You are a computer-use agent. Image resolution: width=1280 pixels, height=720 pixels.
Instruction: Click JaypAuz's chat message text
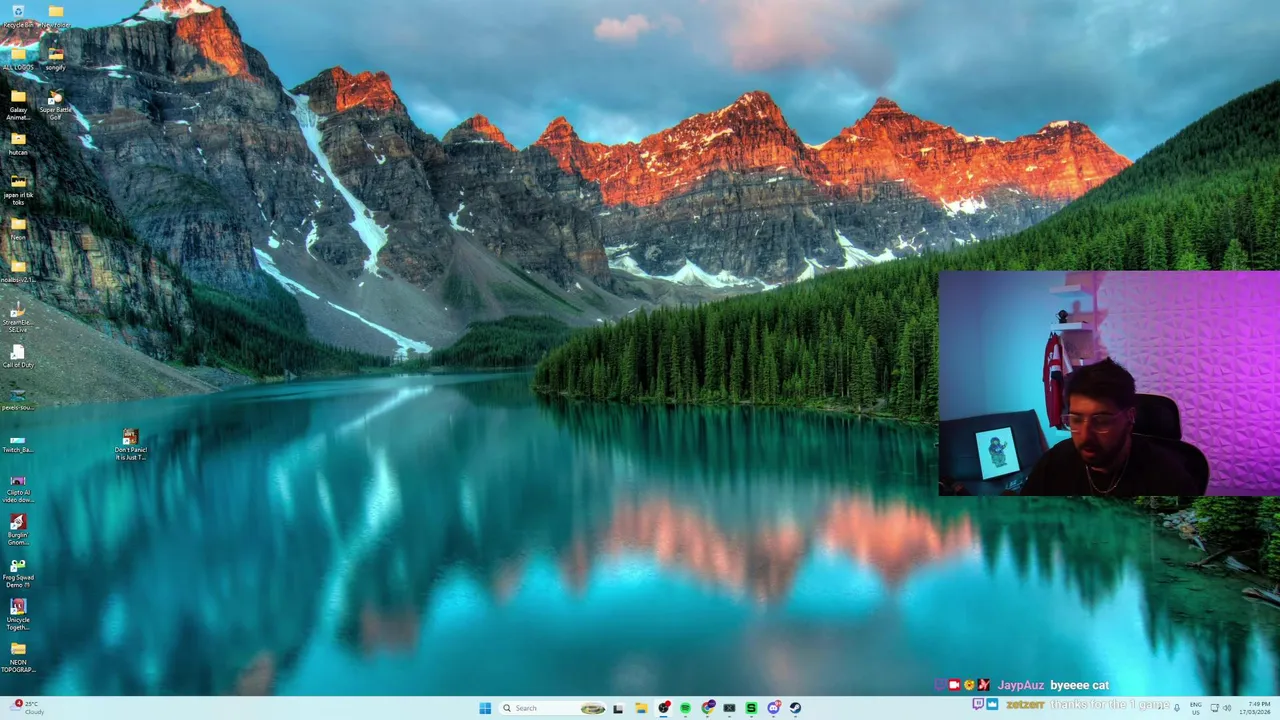(x=1079, y=685)
